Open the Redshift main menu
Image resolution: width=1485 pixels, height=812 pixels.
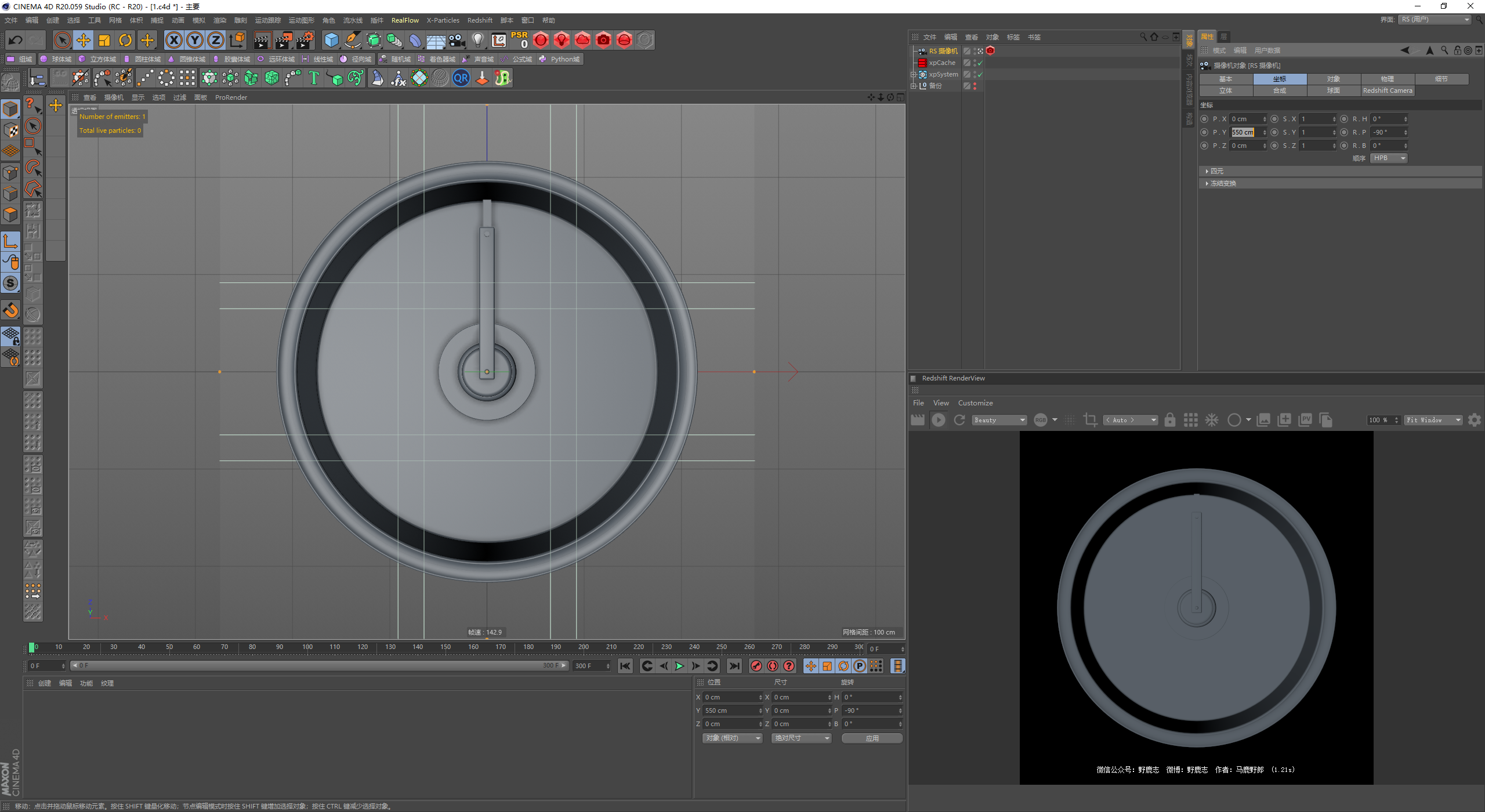coord(480,20)
